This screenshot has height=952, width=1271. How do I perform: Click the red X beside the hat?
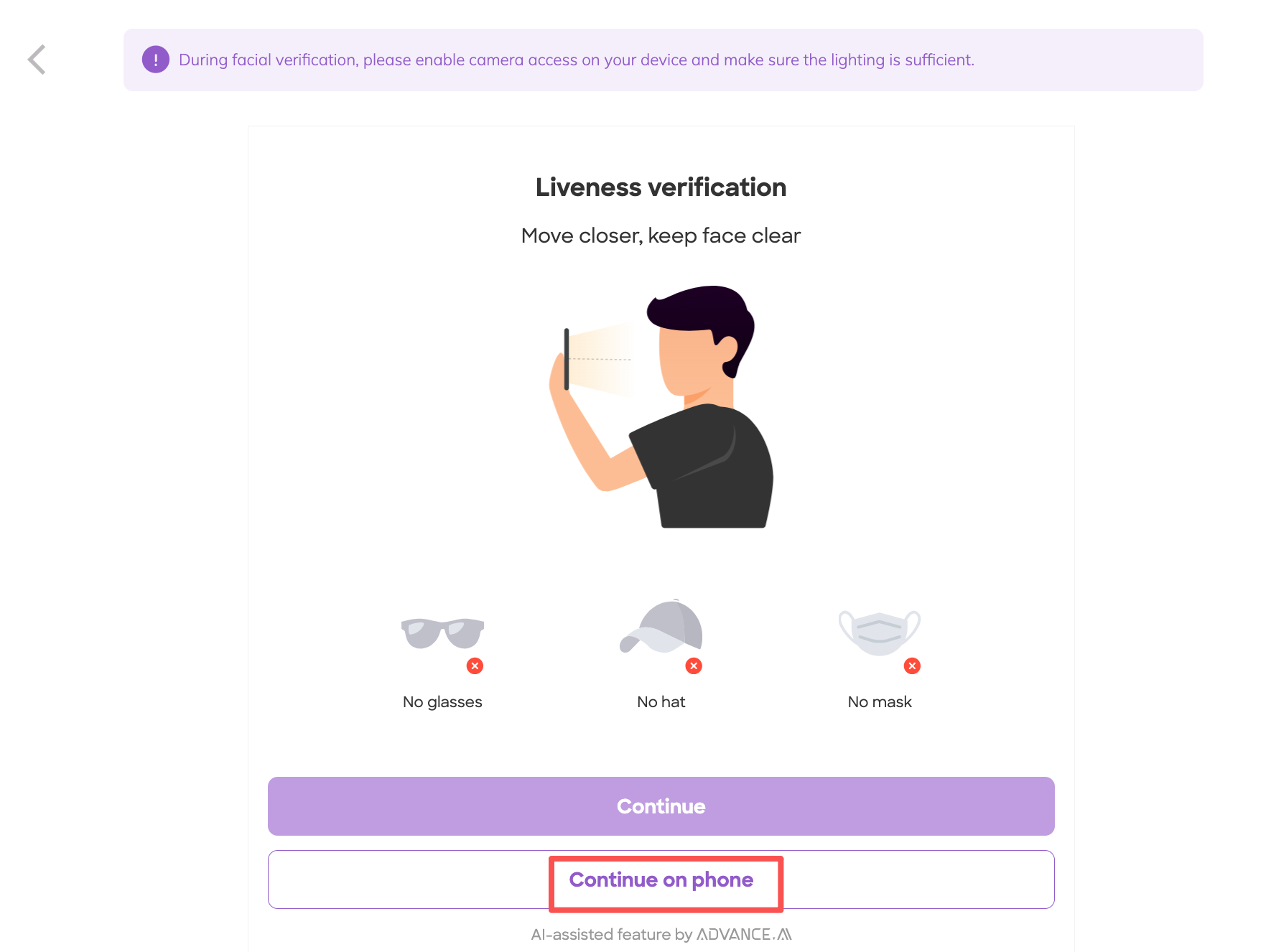point(694,666)
